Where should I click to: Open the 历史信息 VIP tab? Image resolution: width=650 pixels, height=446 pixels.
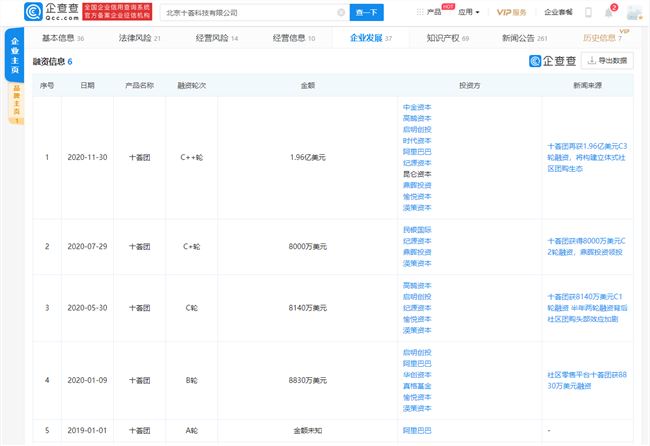click(602, 38)
